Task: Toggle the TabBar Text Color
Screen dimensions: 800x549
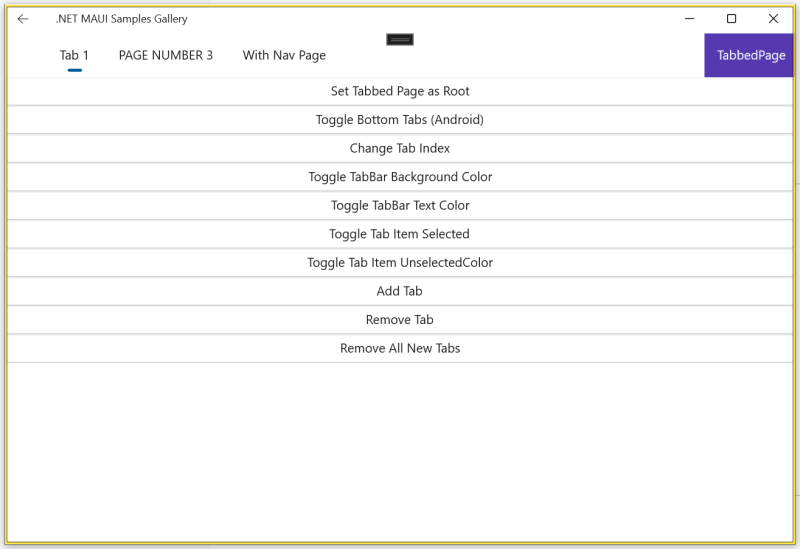Action: (x=400, y=205)
